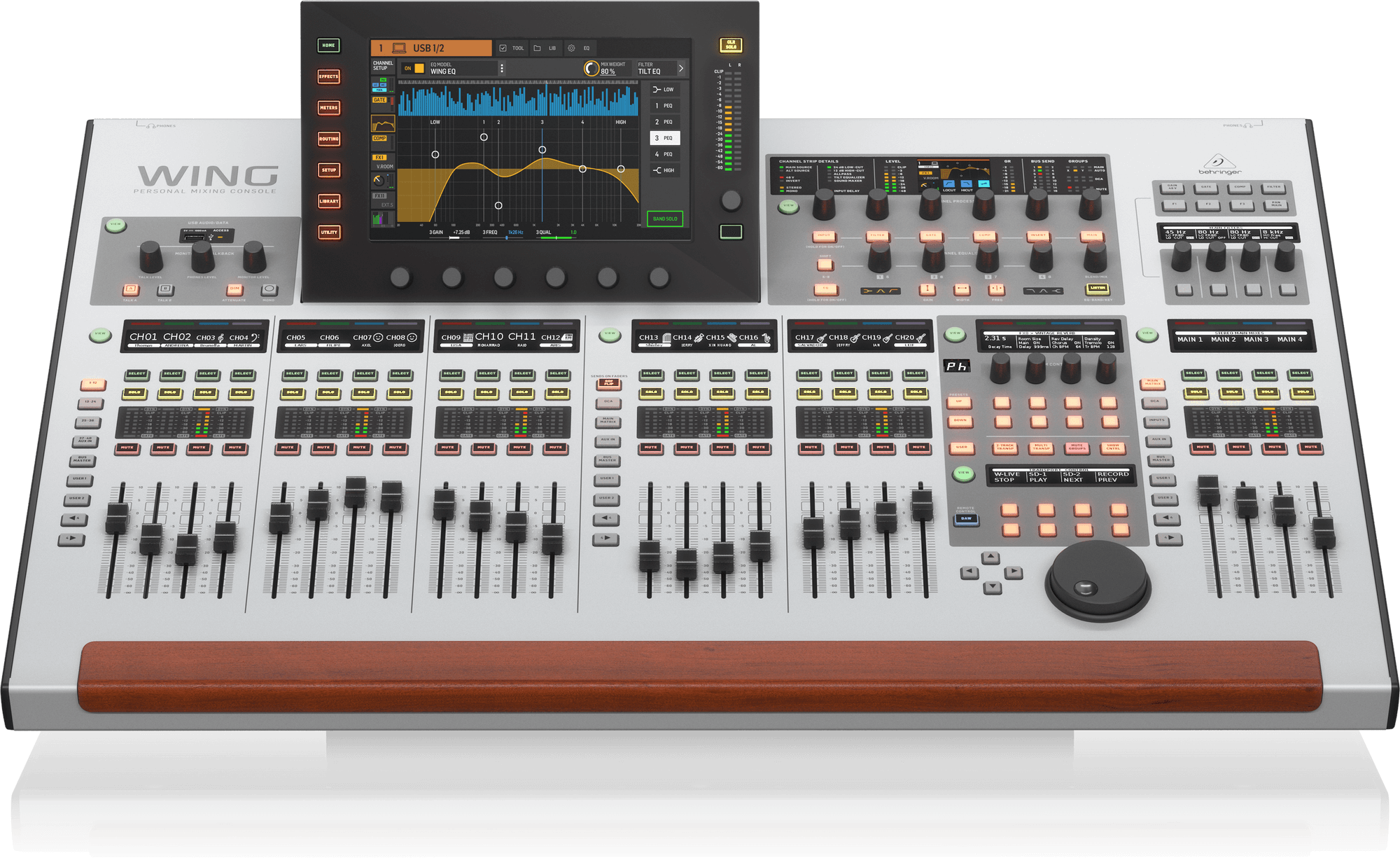Viewport: 1400px width, 858px height.
Task: Open the METERS view
Action: [328, 108]
